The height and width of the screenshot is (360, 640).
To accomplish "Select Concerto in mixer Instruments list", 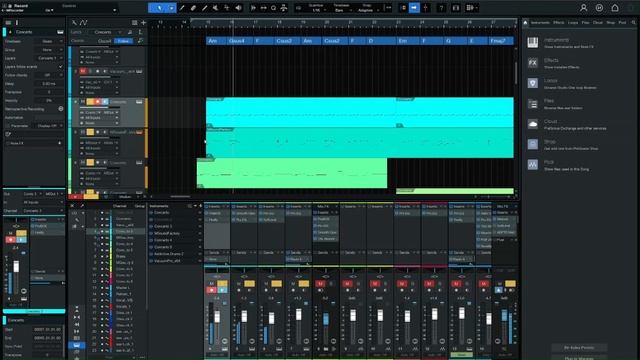I will [162, 213].
